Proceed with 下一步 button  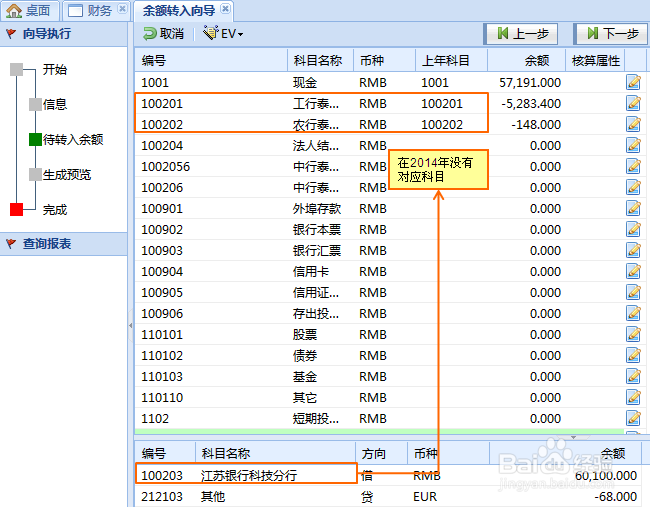[x=611, y=34]
